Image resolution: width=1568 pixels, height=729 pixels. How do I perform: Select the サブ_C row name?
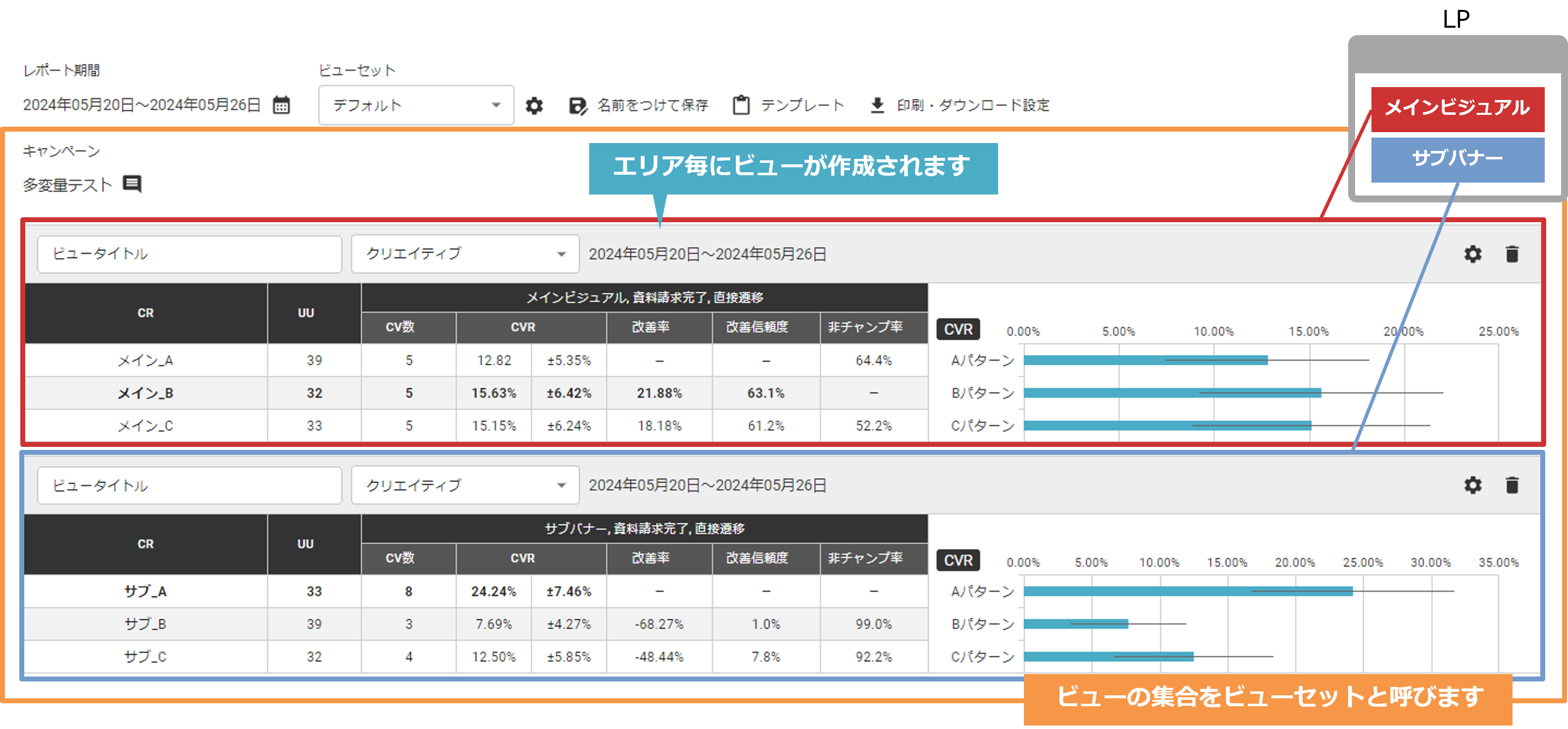[146, 657]
